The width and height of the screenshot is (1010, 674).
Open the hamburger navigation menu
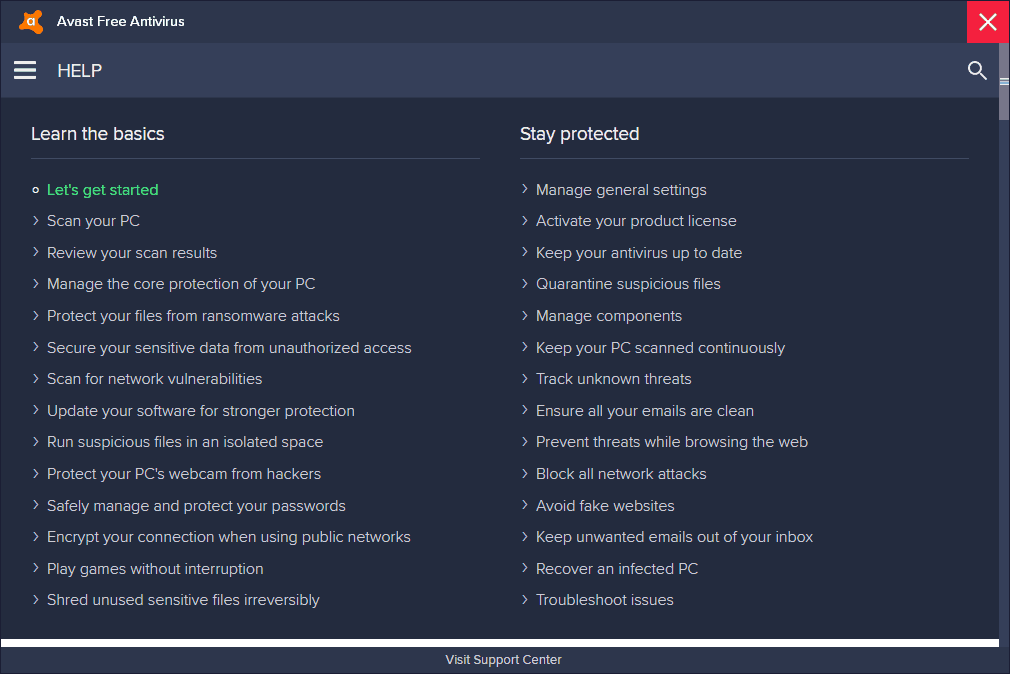pyautogui.click(x=25, y=70)
